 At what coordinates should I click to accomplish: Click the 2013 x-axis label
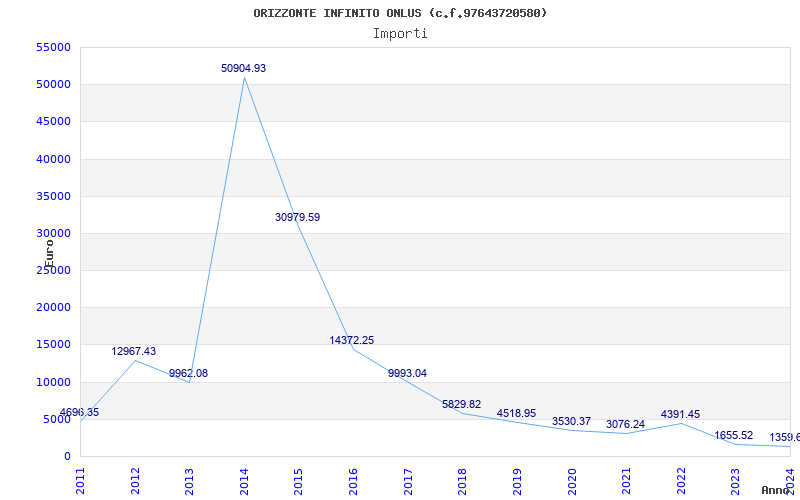pyautogui.click(x=189, y=481)
